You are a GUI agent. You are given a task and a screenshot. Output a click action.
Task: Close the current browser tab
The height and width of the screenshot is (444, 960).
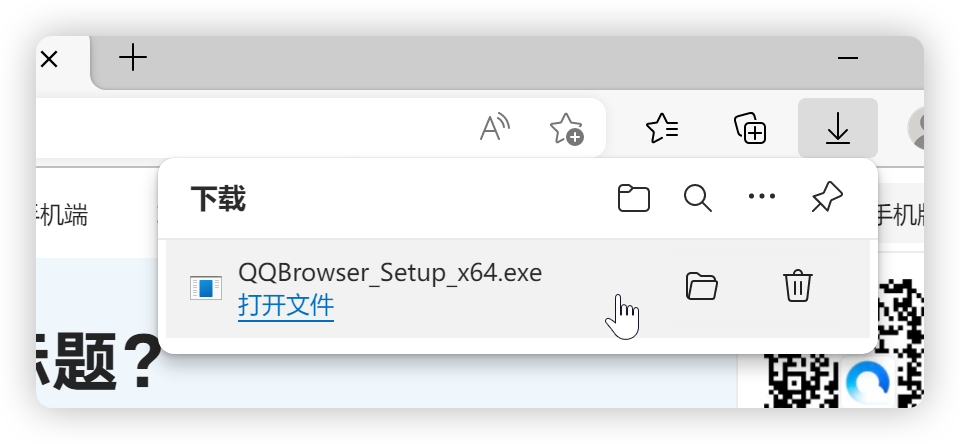coord(49,59)
